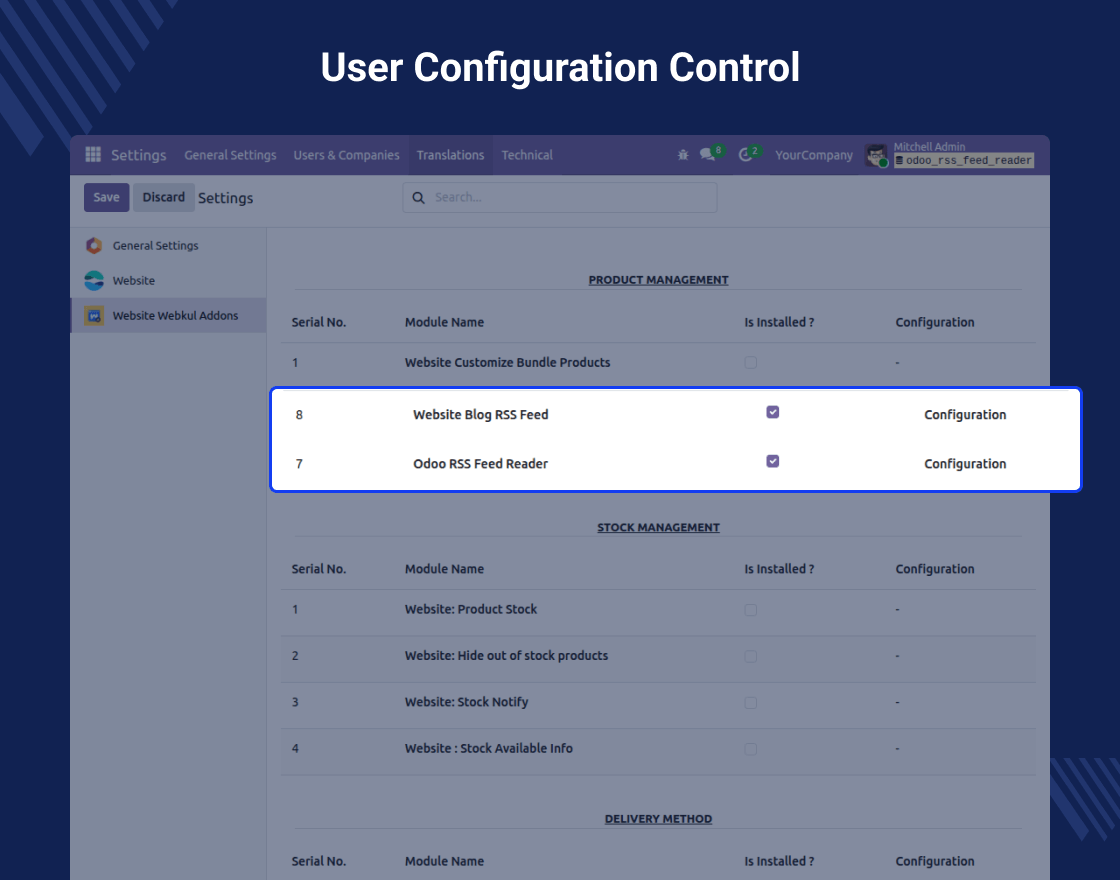Open the General Settings top menu
The image size is (1120, 880).
coord(230,155)
